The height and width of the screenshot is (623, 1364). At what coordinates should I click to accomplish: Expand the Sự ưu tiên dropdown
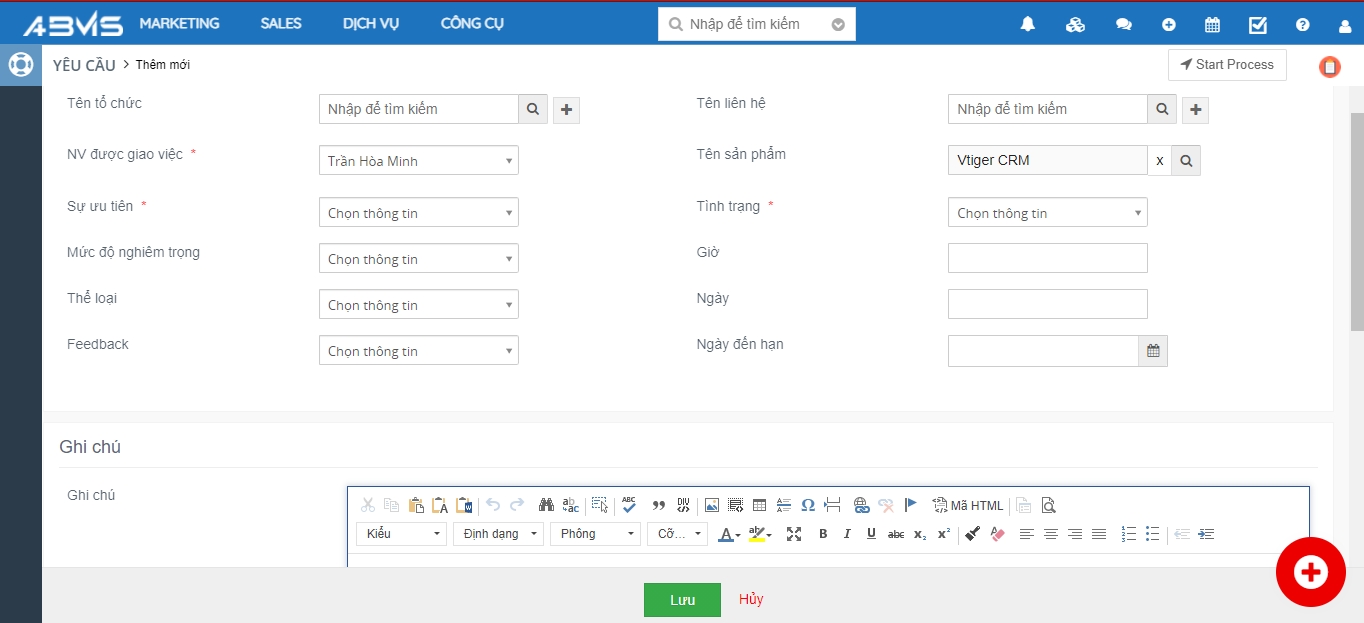[x=418, y=213]
